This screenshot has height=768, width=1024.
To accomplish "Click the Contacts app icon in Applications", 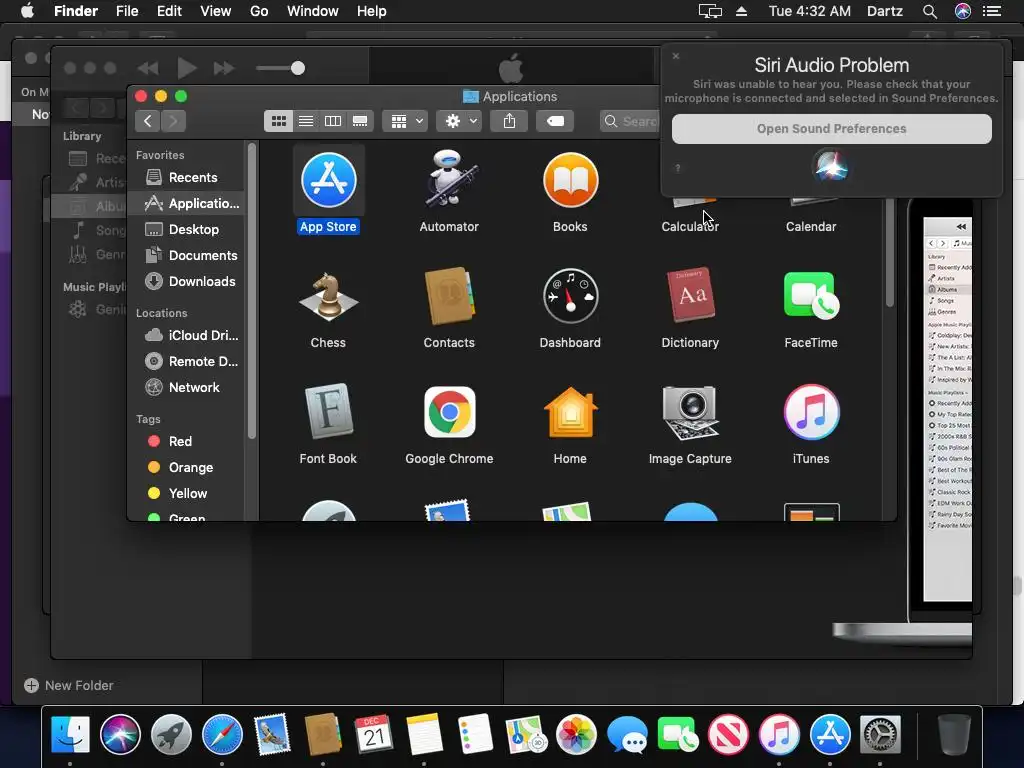I will coord(449,296).
